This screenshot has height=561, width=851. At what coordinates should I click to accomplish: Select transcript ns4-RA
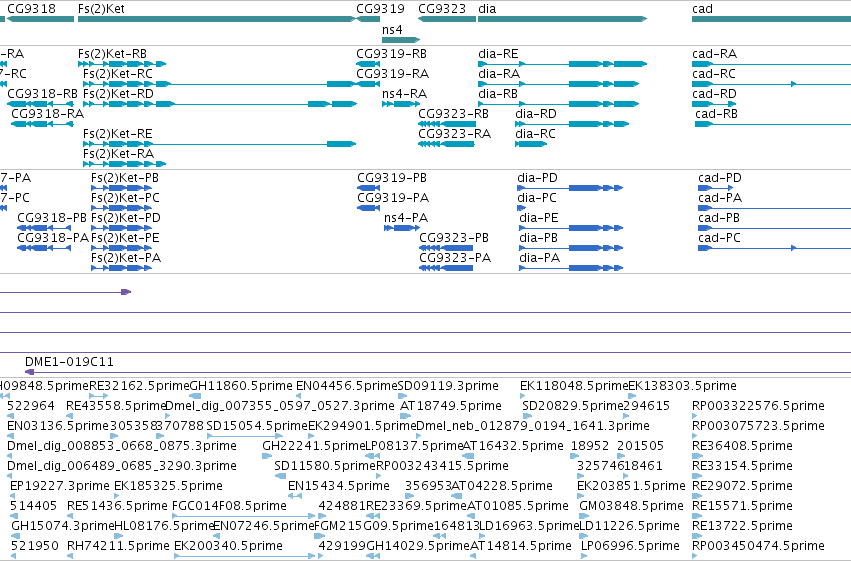(x=404, y=94)
